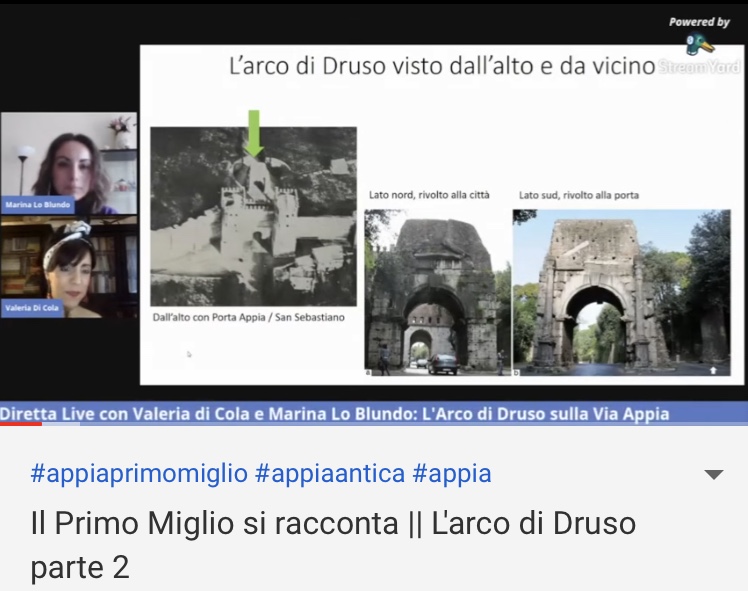
Task: Click the StreamYard duck logo
Action: [699, 45]
